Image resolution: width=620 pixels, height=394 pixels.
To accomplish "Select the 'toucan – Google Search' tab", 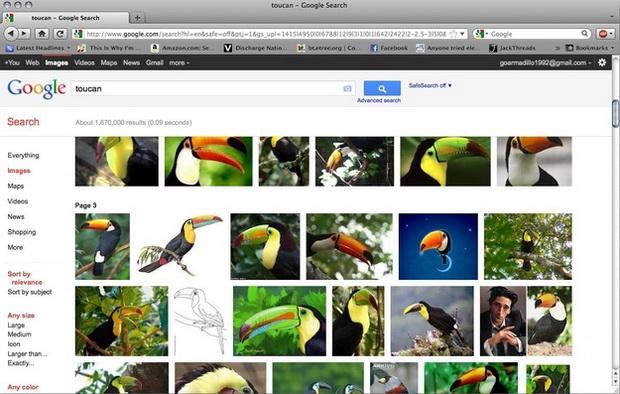I will click(66, 18).
